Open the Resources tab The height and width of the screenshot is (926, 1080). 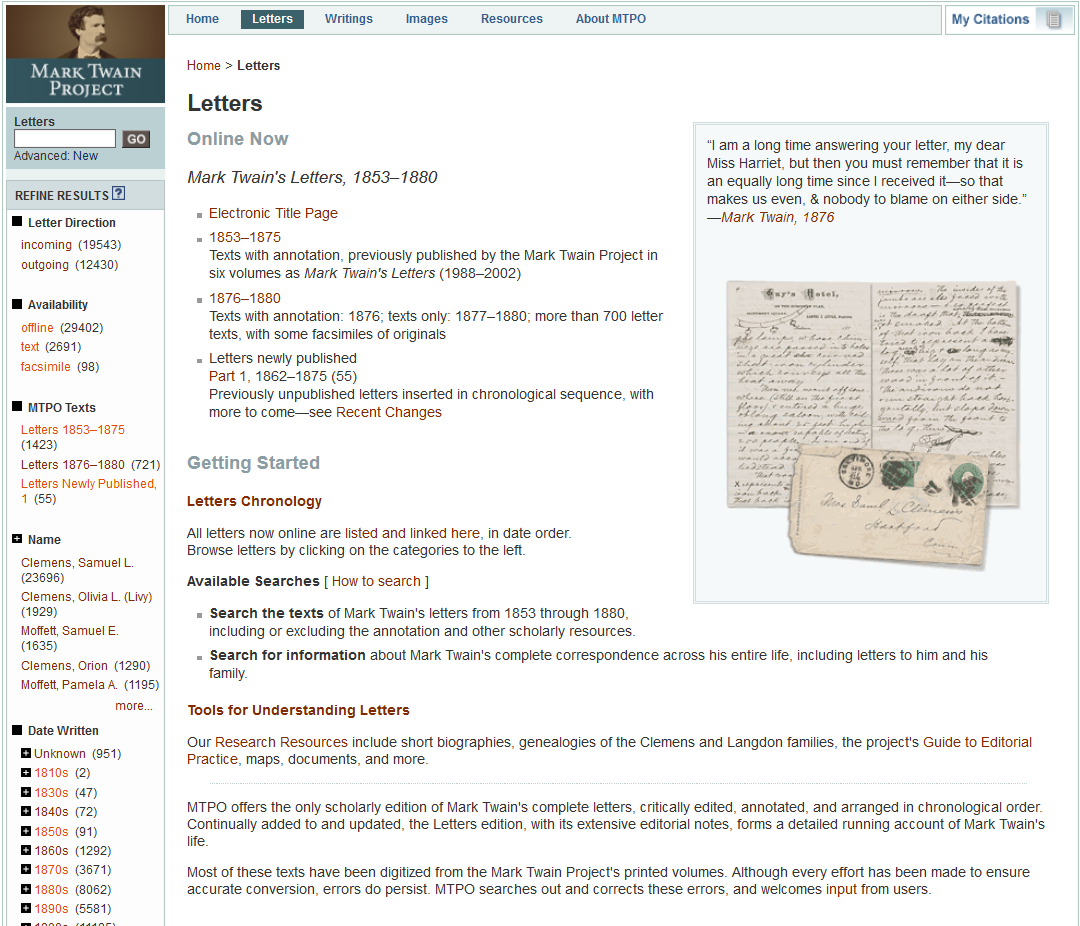512,19
